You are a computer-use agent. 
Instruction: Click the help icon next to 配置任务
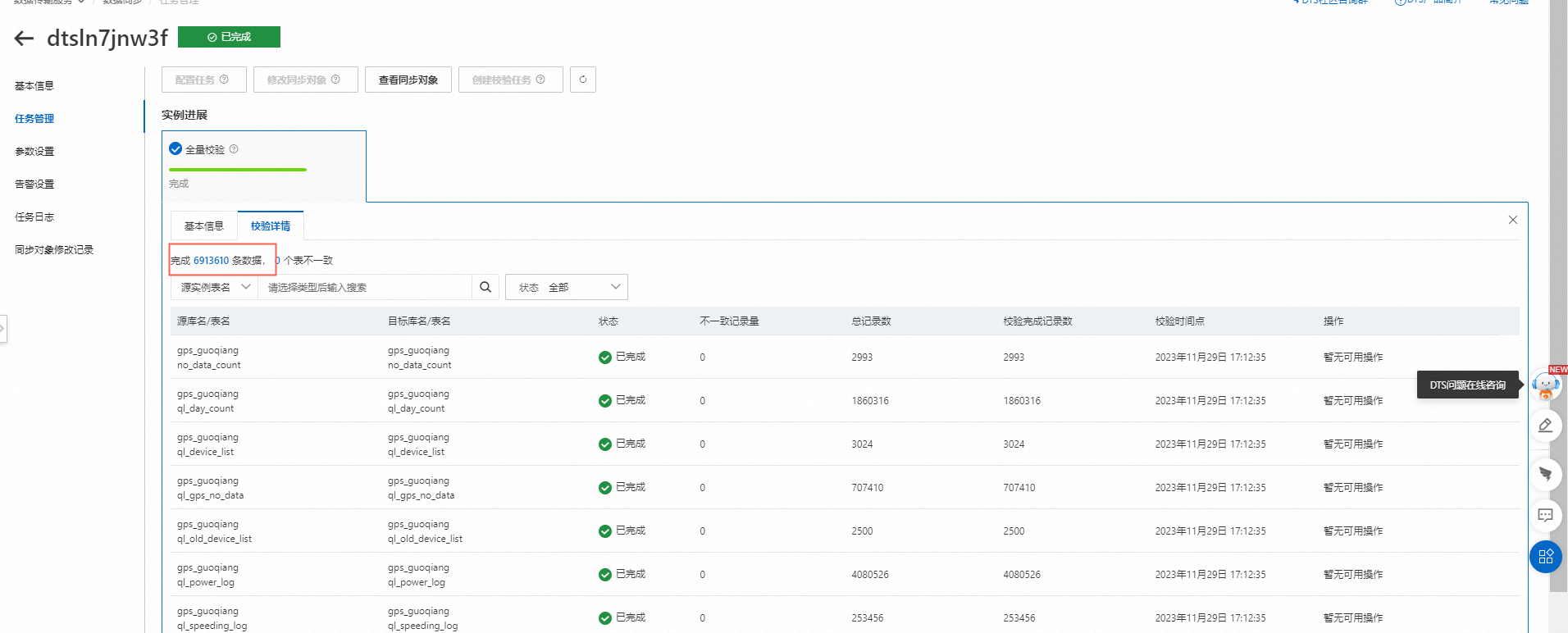click(x=224, y=80)
